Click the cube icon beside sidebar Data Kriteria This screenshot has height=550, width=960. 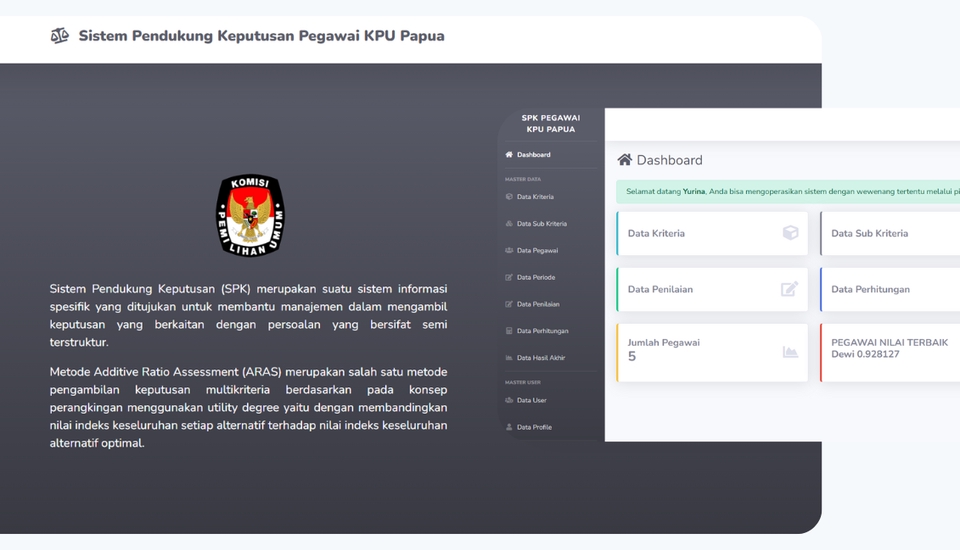(509, 197)
